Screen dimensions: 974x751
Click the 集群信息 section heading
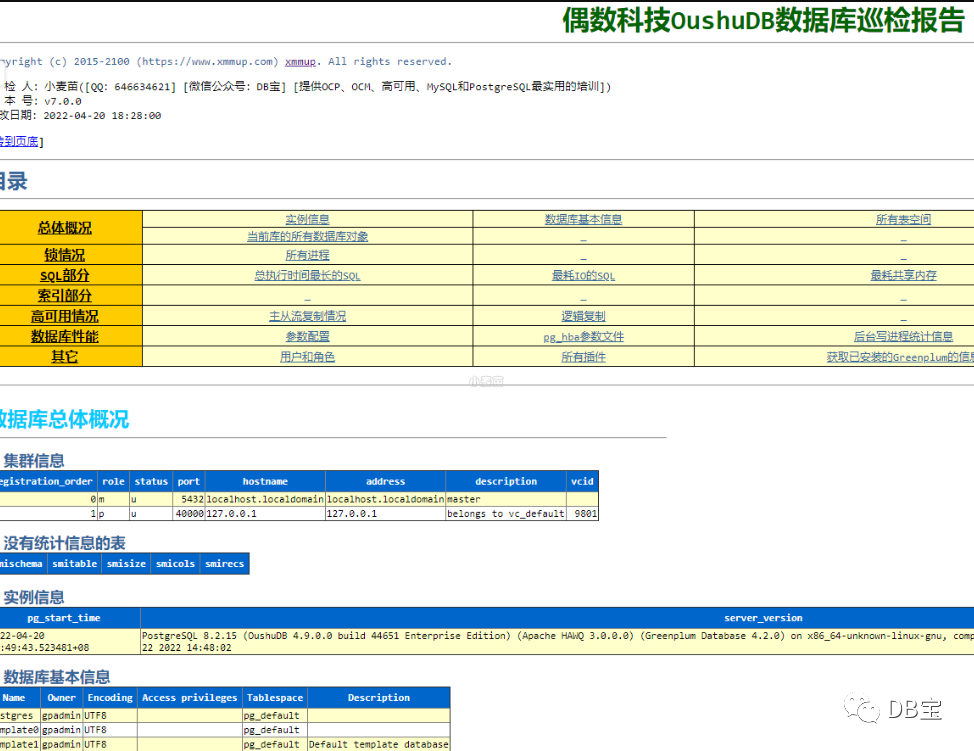(34, 461)
